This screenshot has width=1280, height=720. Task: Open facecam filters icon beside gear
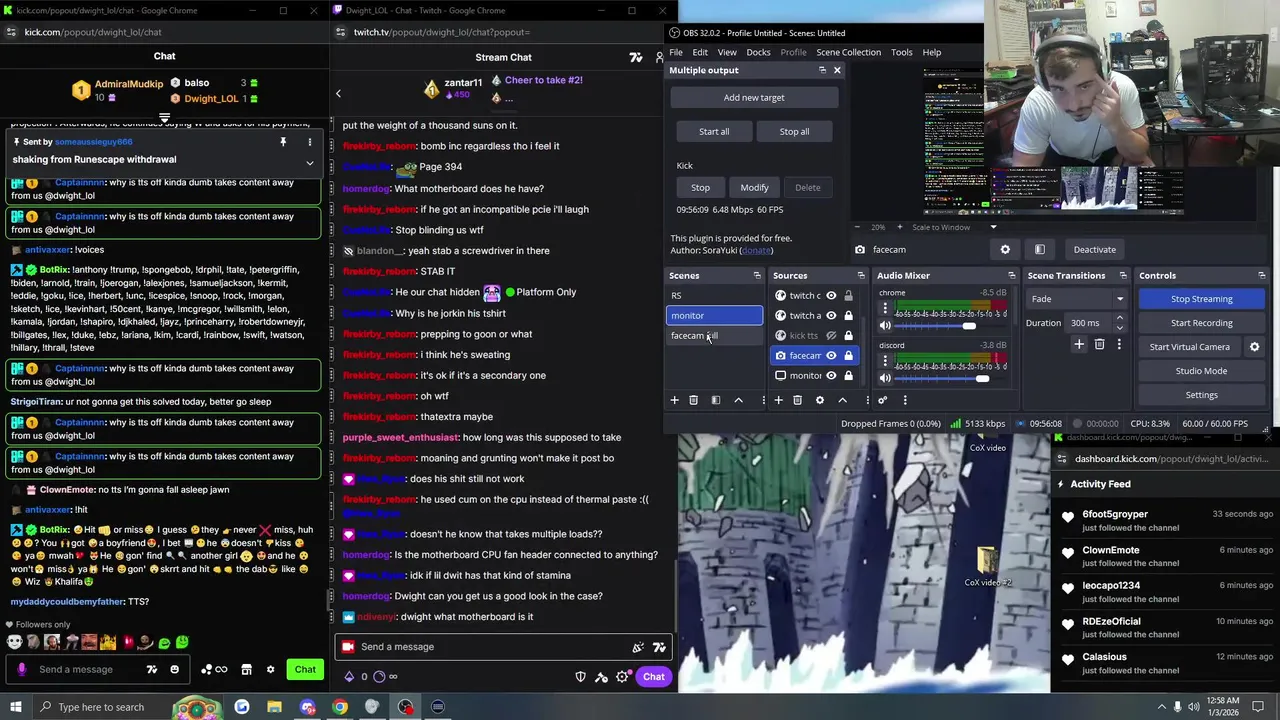pyautogui.click(x=1040, y=250)
